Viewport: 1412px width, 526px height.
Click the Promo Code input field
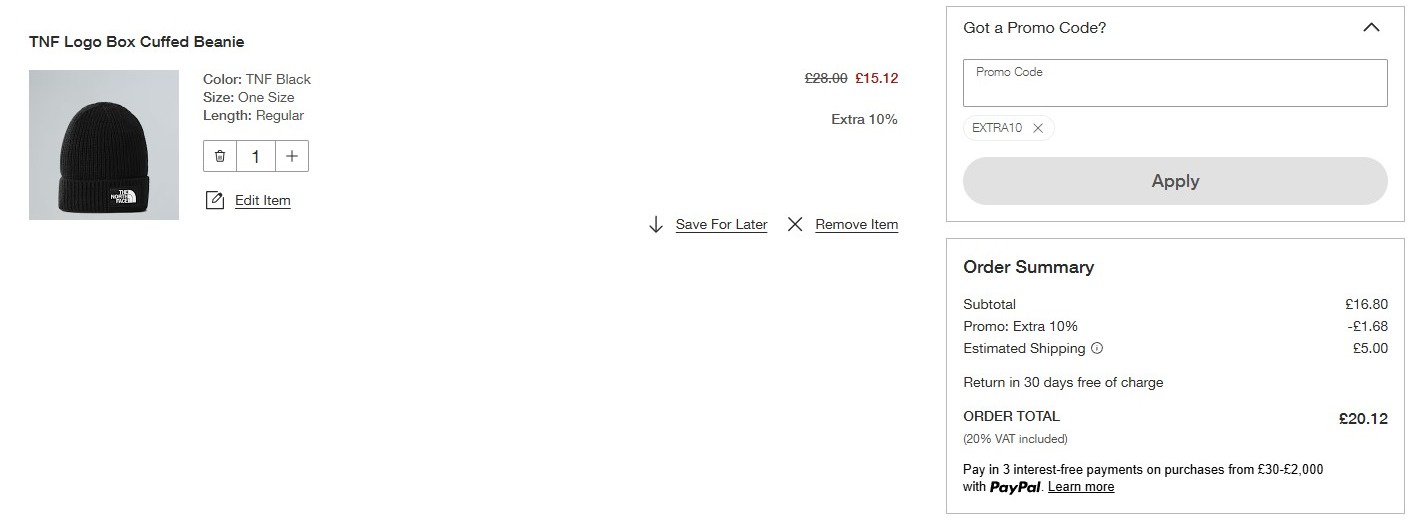[x=1175, y=83]
